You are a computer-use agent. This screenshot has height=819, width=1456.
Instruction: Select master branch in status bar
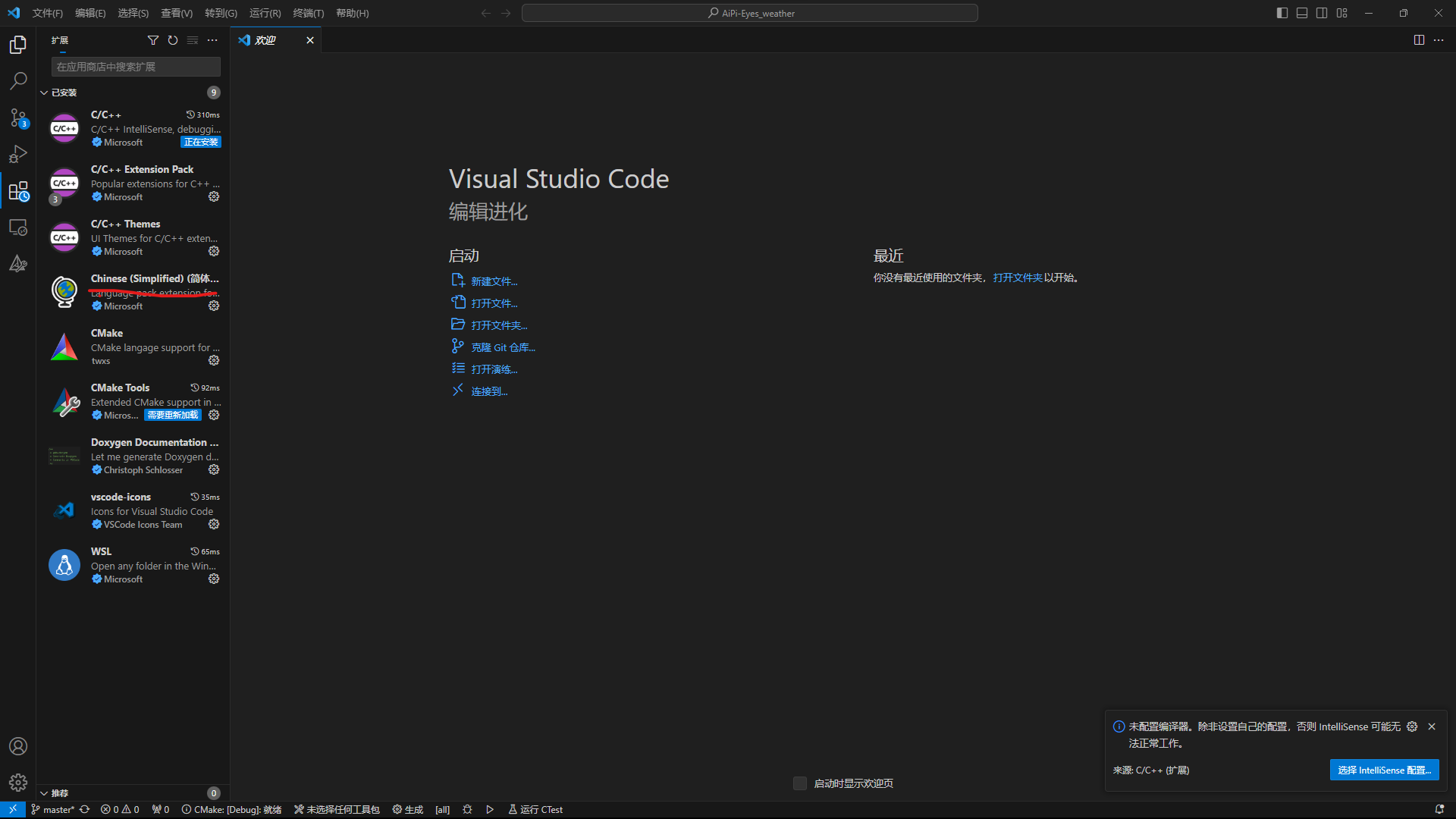(52, 809)
